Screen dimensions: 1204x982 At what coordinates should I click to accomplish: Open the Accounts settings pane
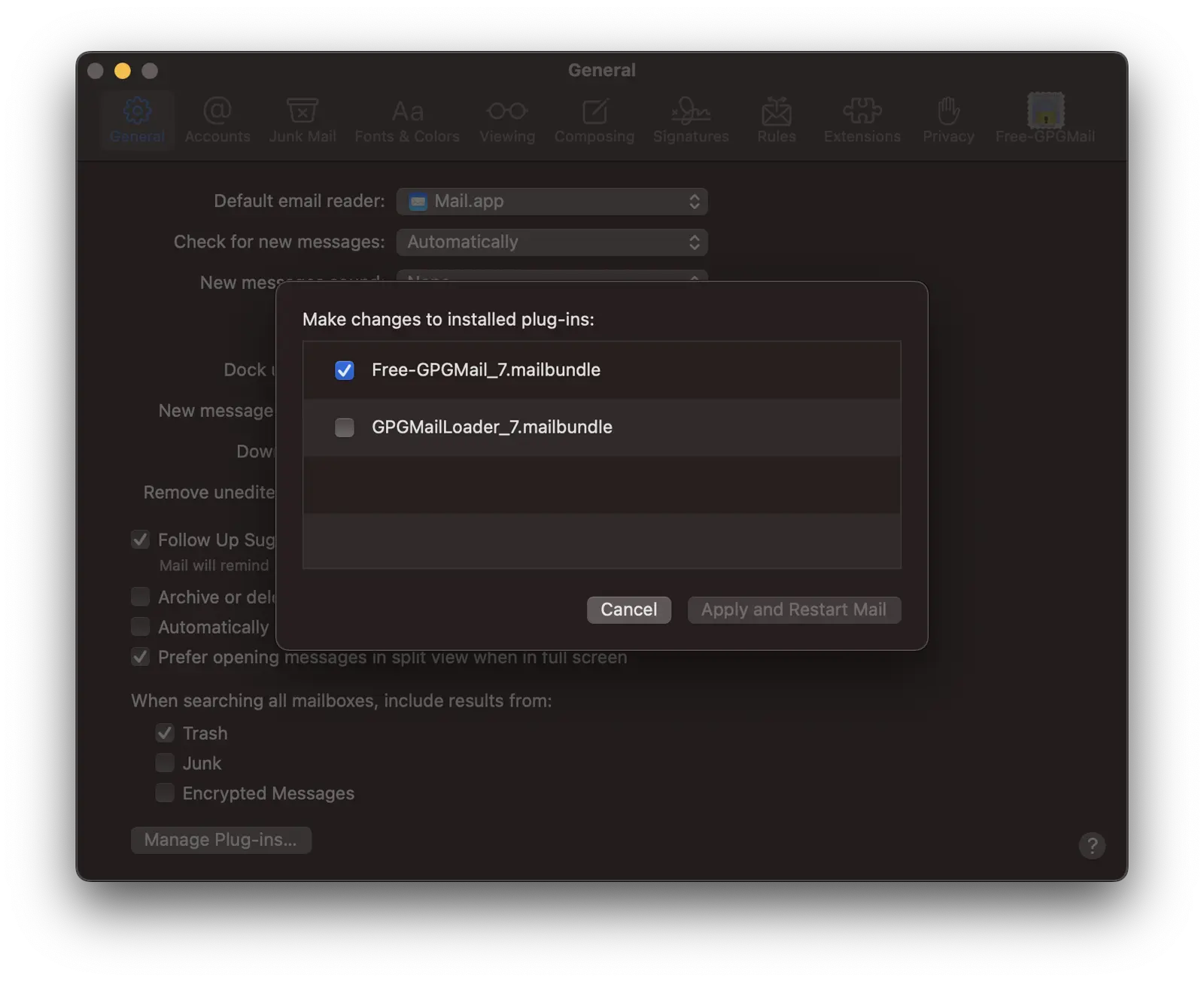pyautogui.click(x=217, y=119)
